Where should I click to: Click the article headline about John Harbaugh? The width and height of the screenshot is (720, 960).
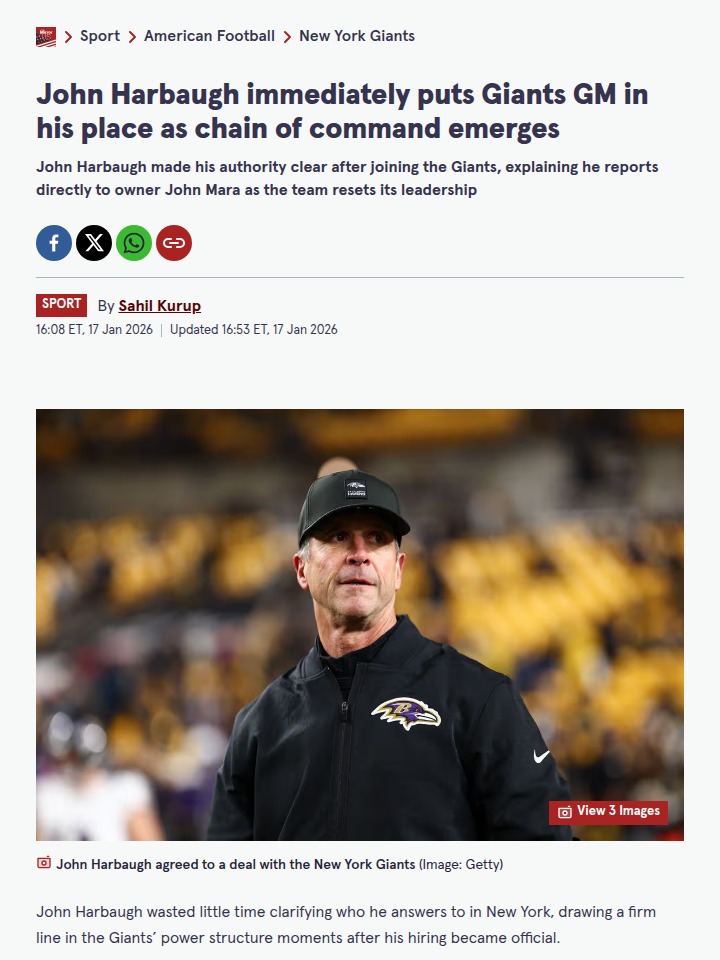(x=342, y=112)
